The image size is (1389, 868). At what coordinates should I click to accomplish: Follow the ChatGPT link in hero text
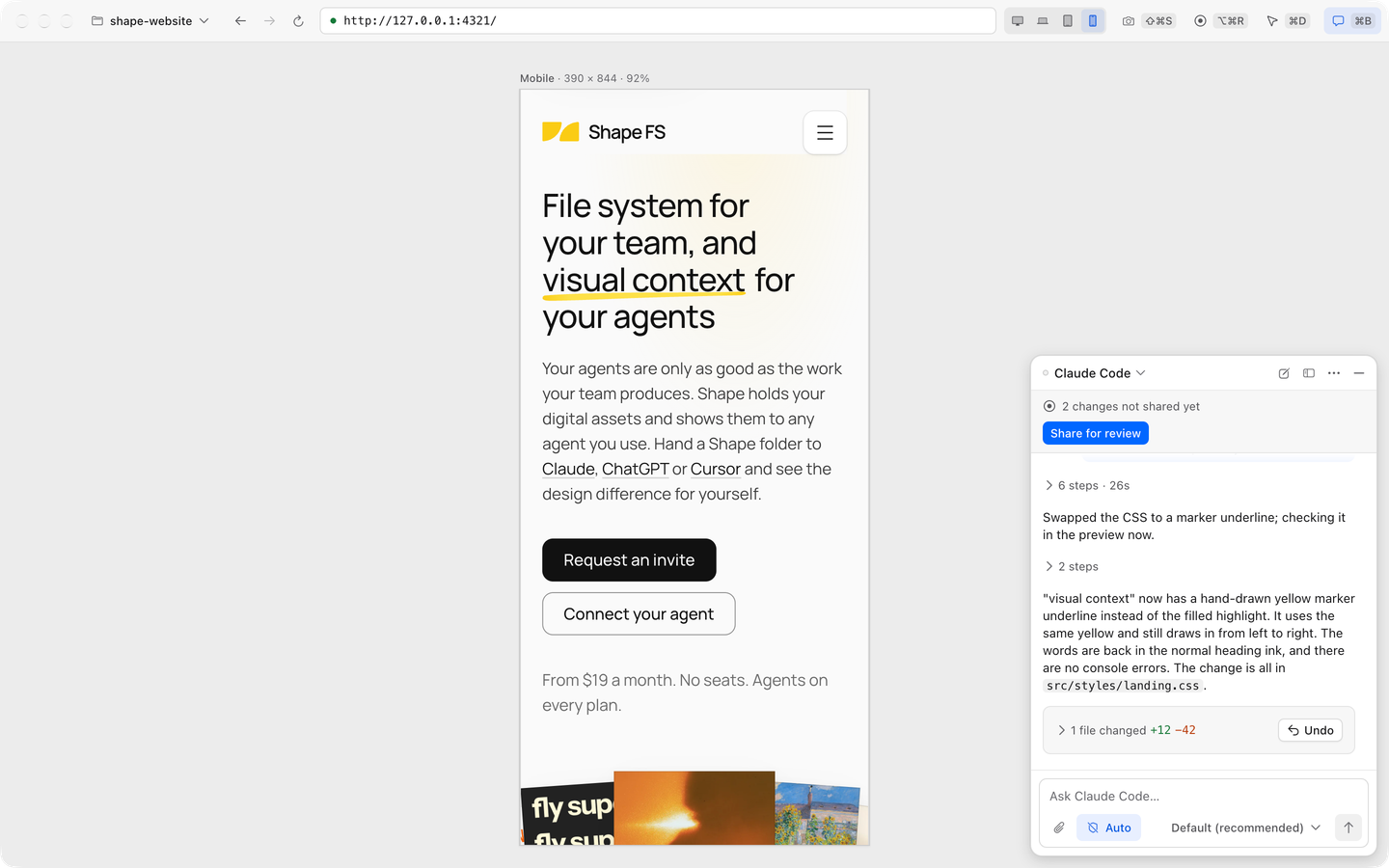pyautogui.click(x=636, y=469)
